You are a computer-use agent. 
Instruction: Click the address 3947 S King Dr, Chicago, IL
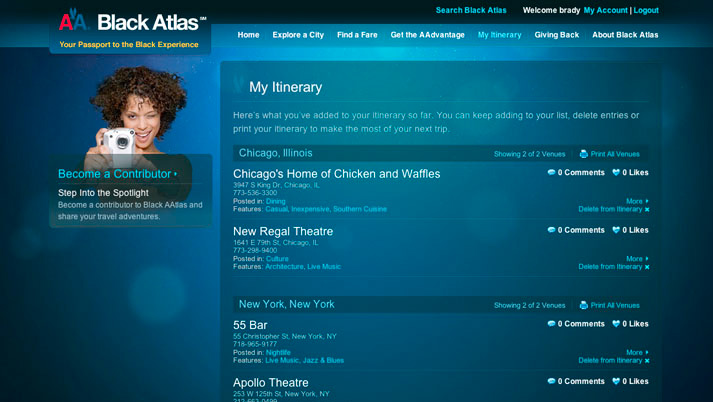pos(276,185)
